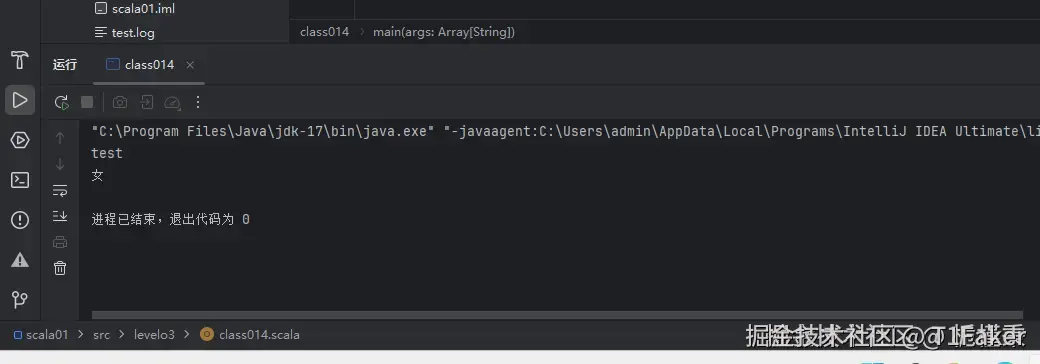Click the 运行 panel title
Screen dimensions: 1040x364
(x=65, y=65)
